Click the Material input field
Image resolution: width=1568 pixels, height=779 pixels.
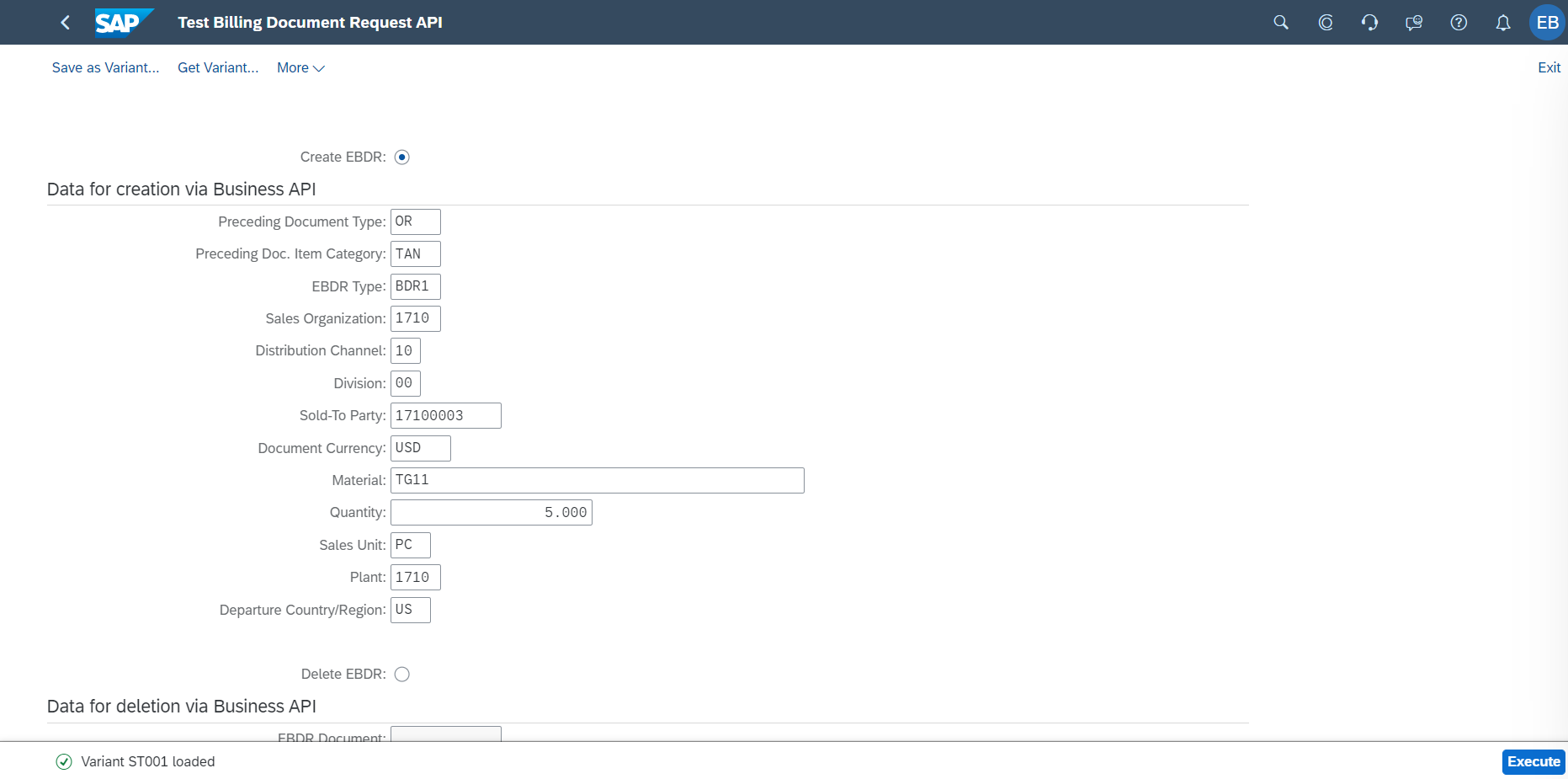[597, 481]
